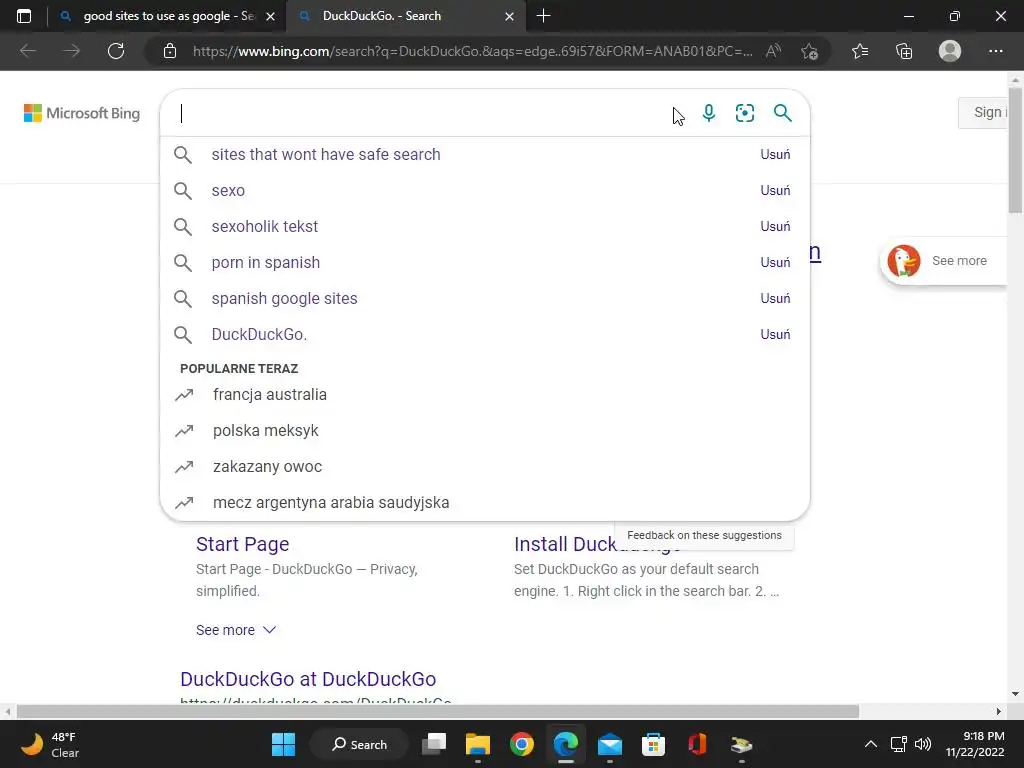Click the magnifier search button in Bing box
The width and height of the screenshot is (1024, 768).
point(782,113)
